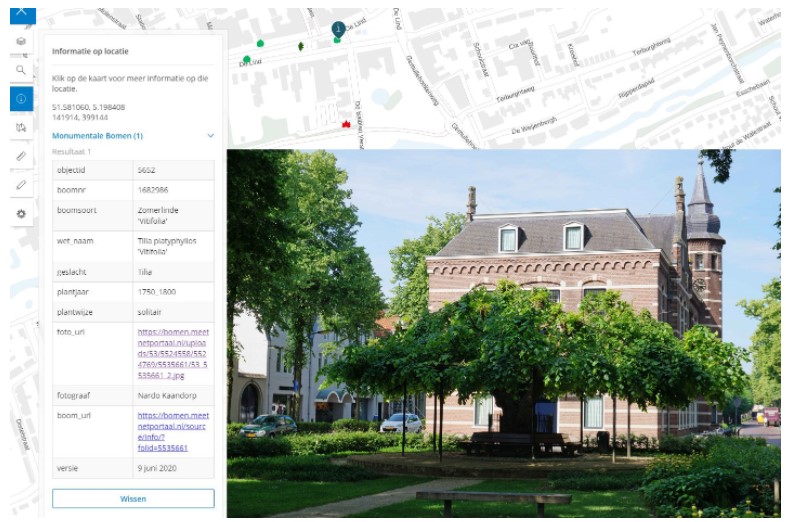Screen dimensions: 786x522
Task: Select the pencil draw tool
Action: [21, 185]
